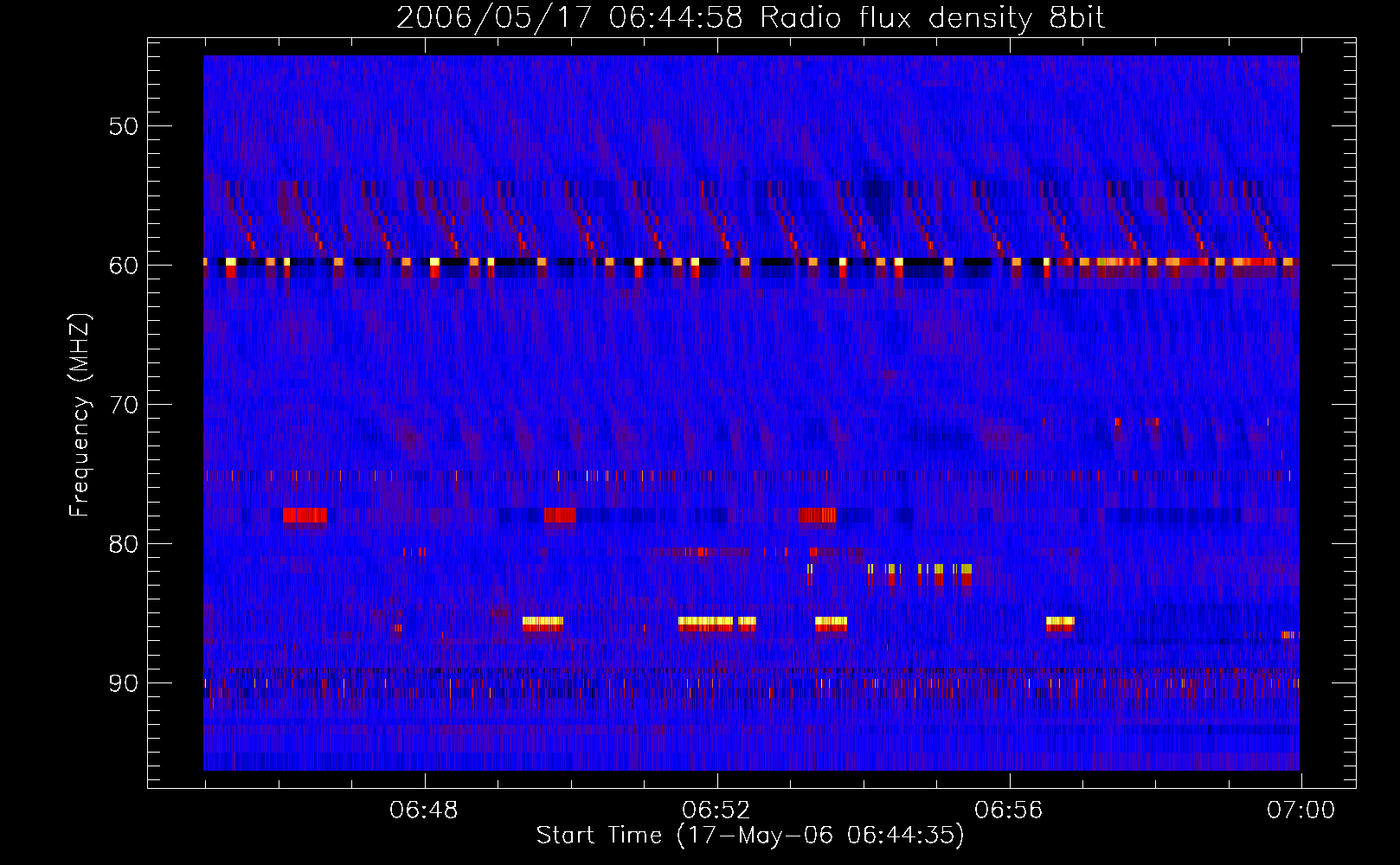Click the vertical axis title "Frequency (MHZ)"
Viewport: 1400px width, 865px height.
click(x=80, y=415)
